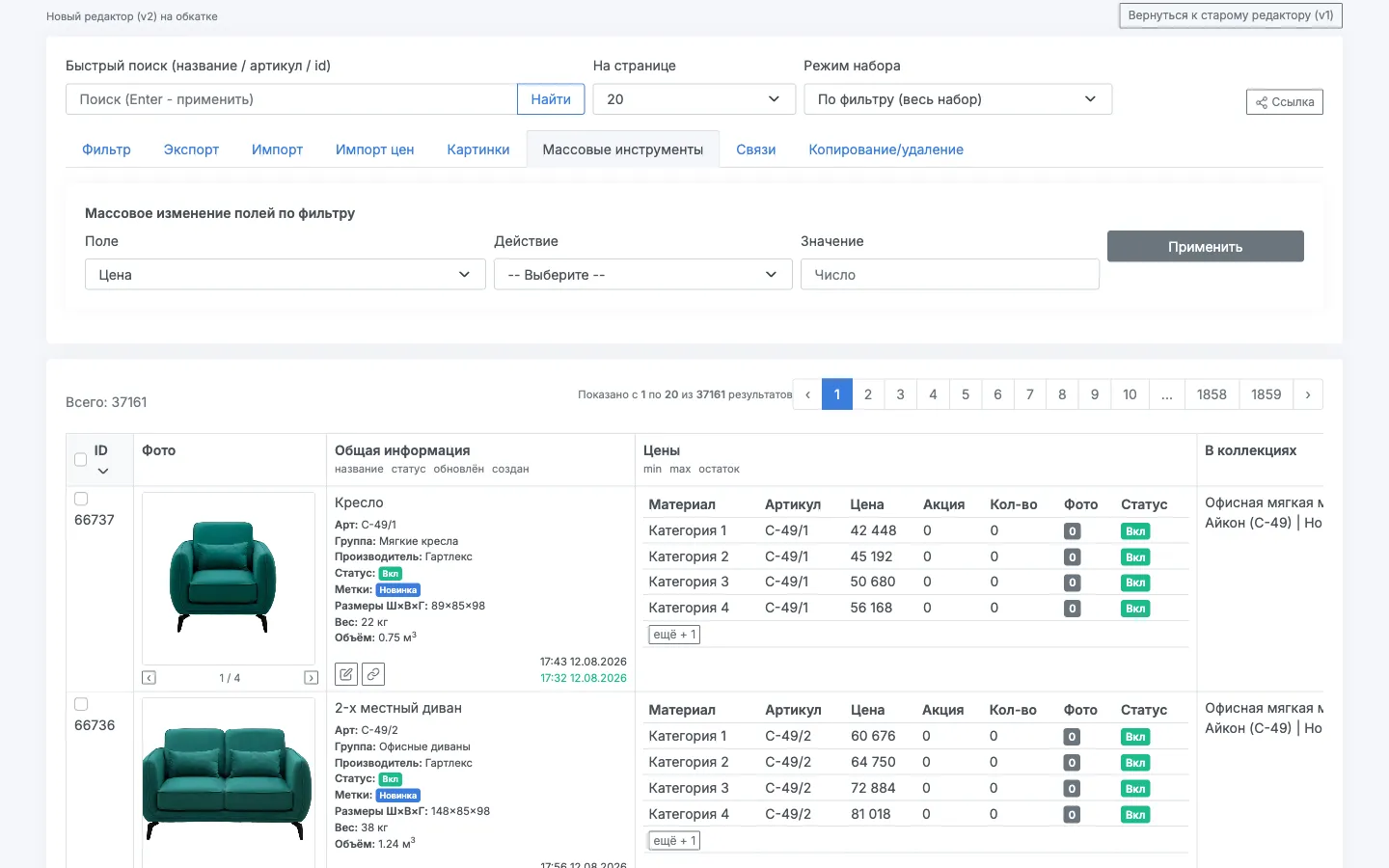This screenshot has width=1389, height=868.
Task: Show the previous photo of the armchair
Action: (x=149, y=678)
